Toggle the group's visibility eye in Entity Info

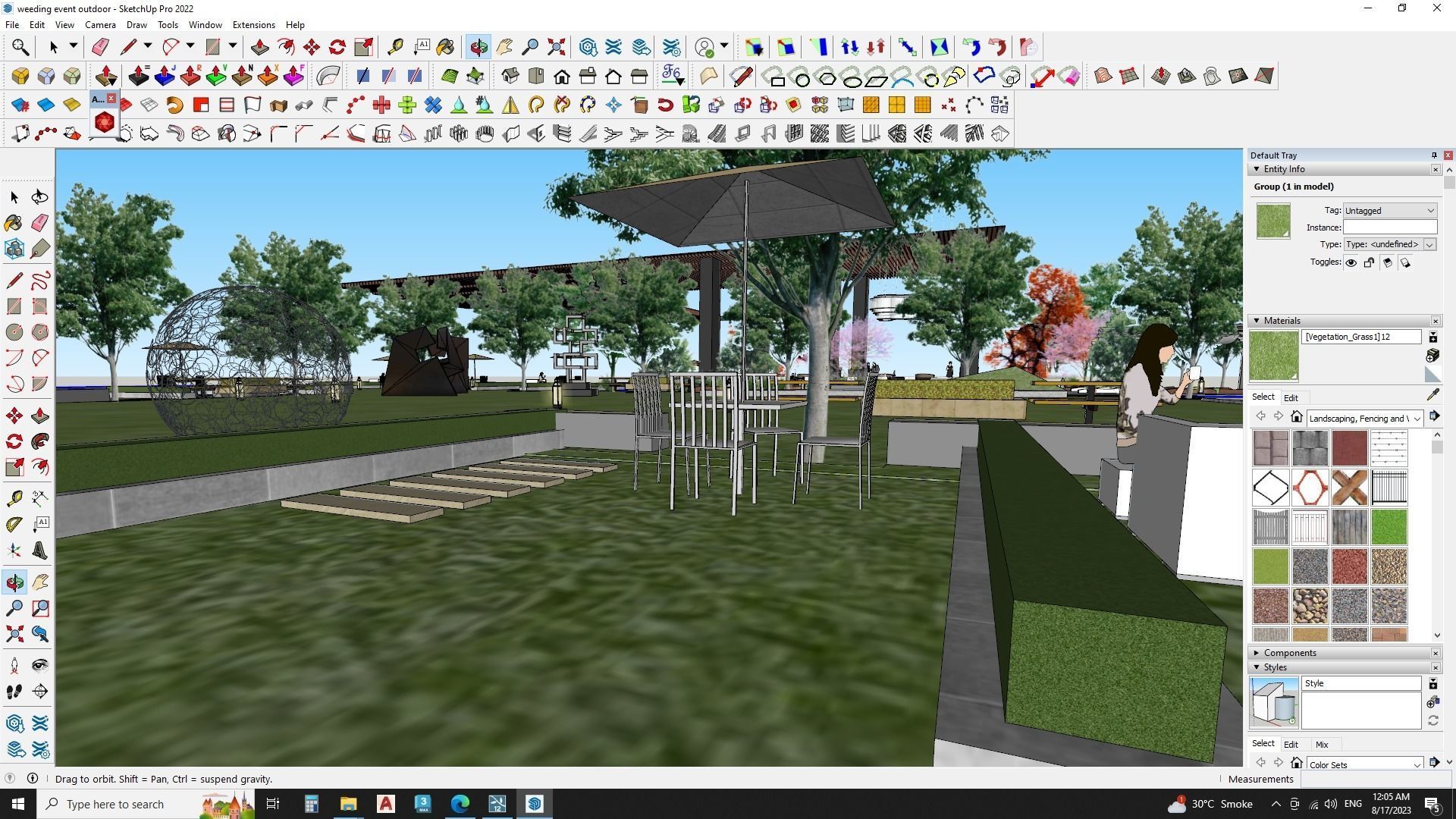point(1351,263)
